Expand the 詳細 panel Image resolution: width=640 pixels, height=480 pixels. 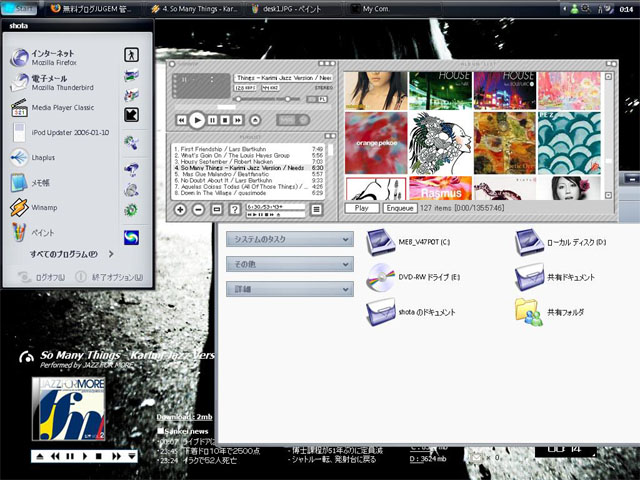click(x=290, y=289)
